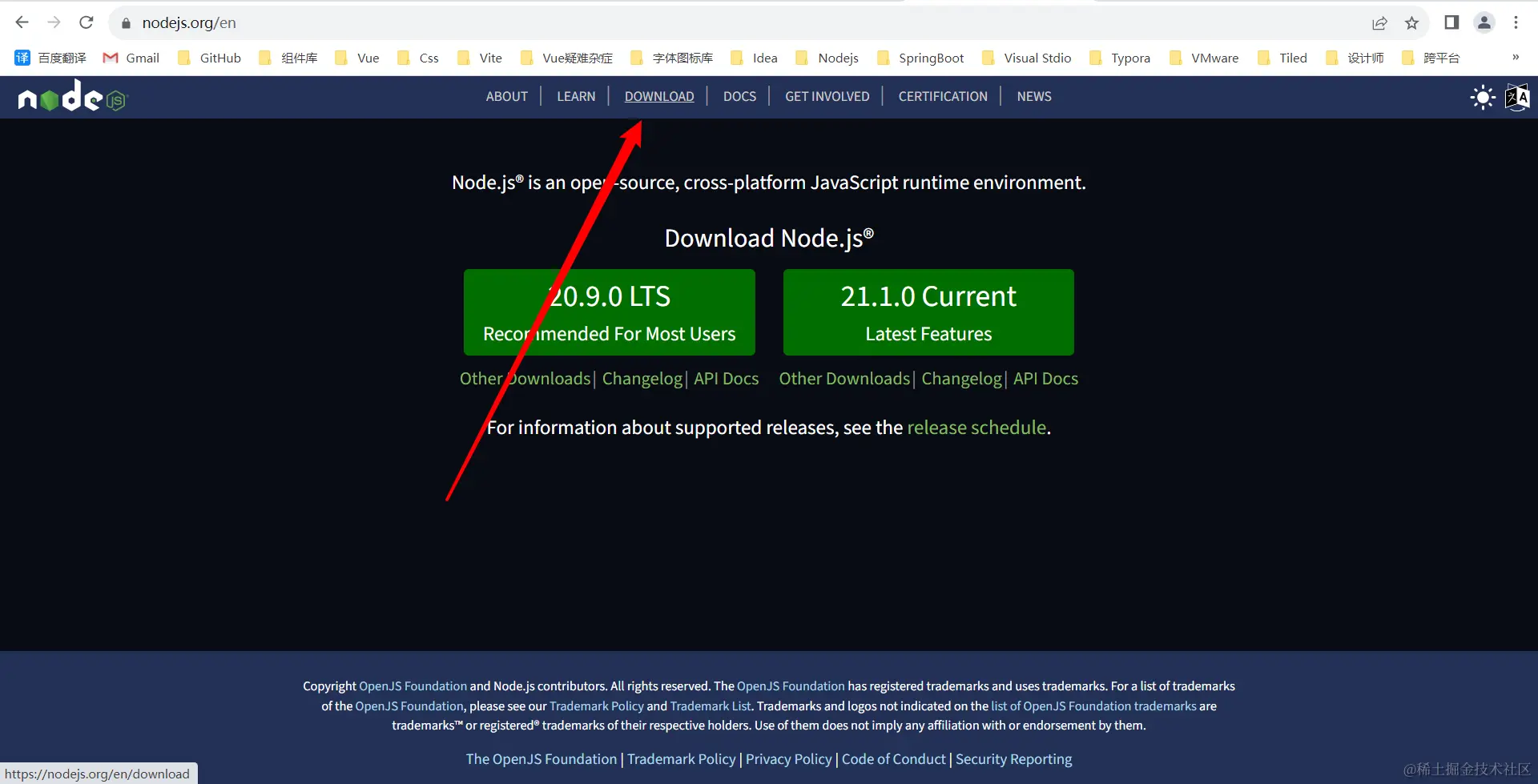Open the Nodejs bookmark folder
The height and width of the screenshot is (784, 1538).
point(827,58)
